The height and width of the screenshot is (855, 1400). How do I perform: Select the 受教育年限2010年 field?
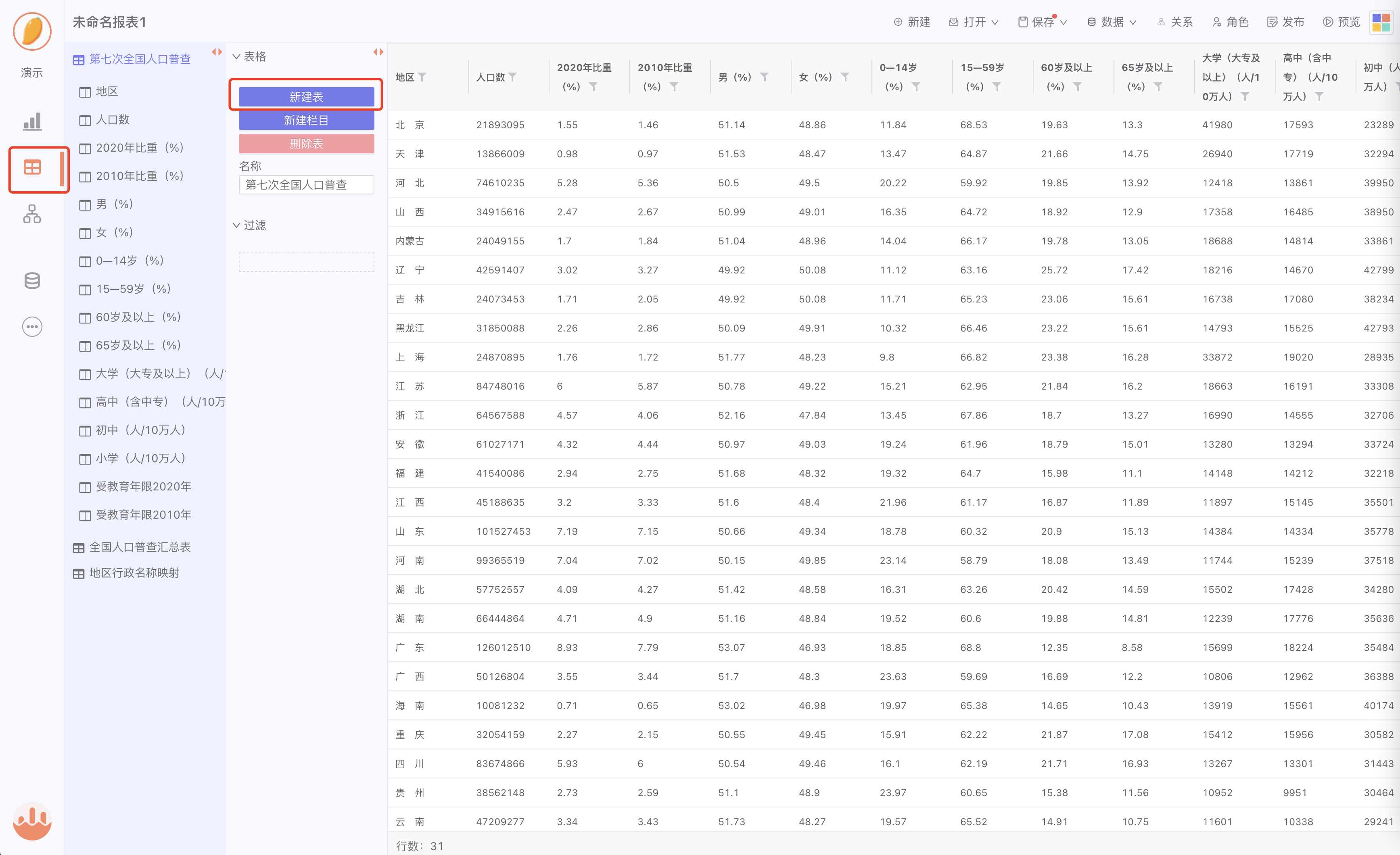(135, 515)
